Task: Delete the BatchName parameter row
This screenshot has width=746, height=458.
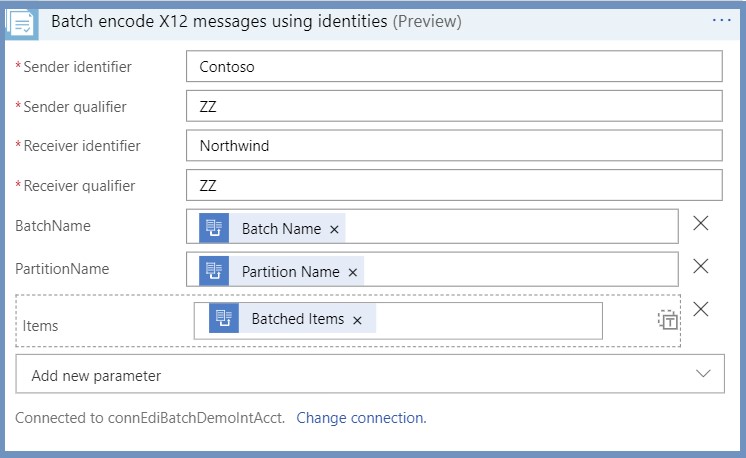Action: click(x=701, y=223)
